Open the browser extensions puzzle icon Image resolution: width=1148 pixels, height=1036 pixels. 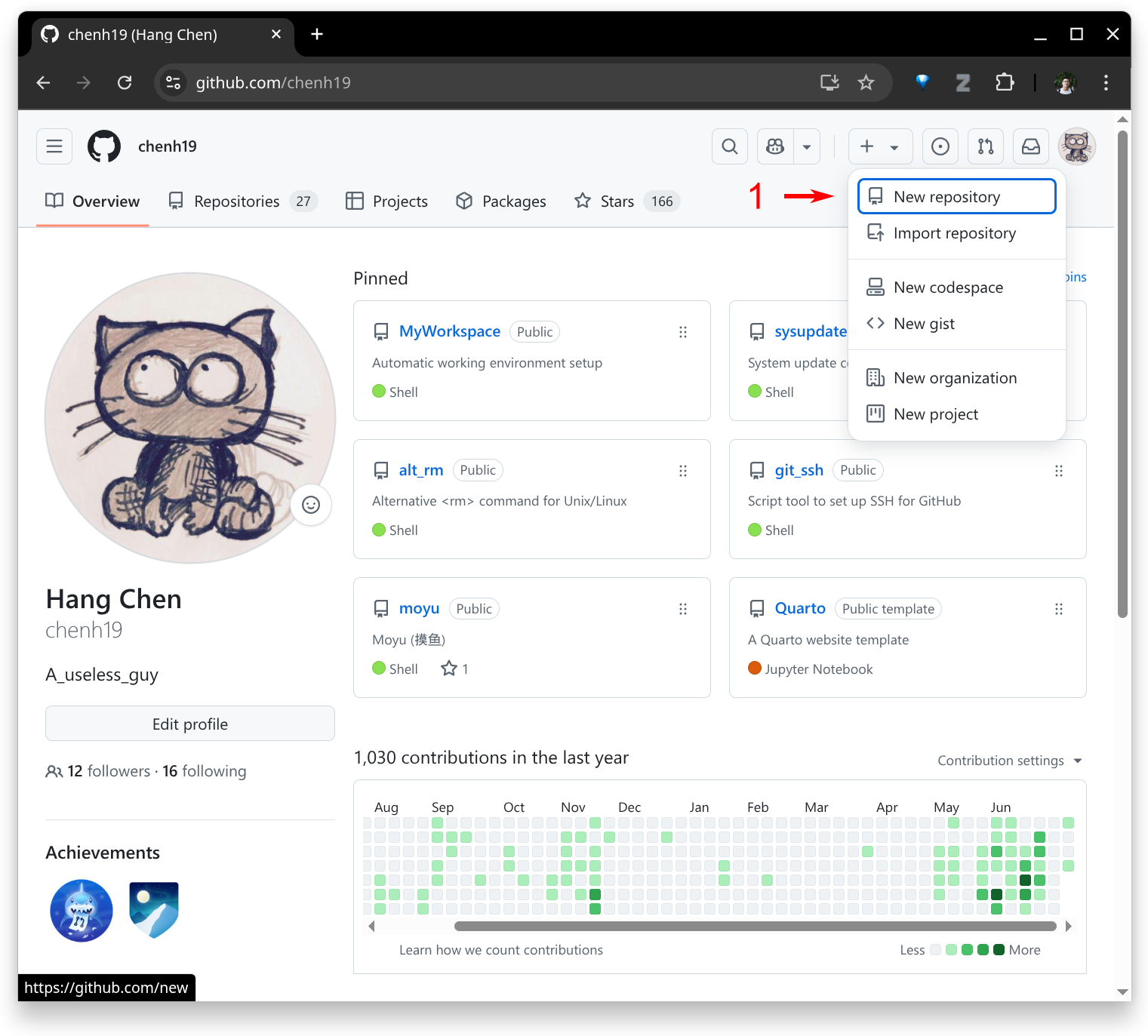(x=1005, y=83)
